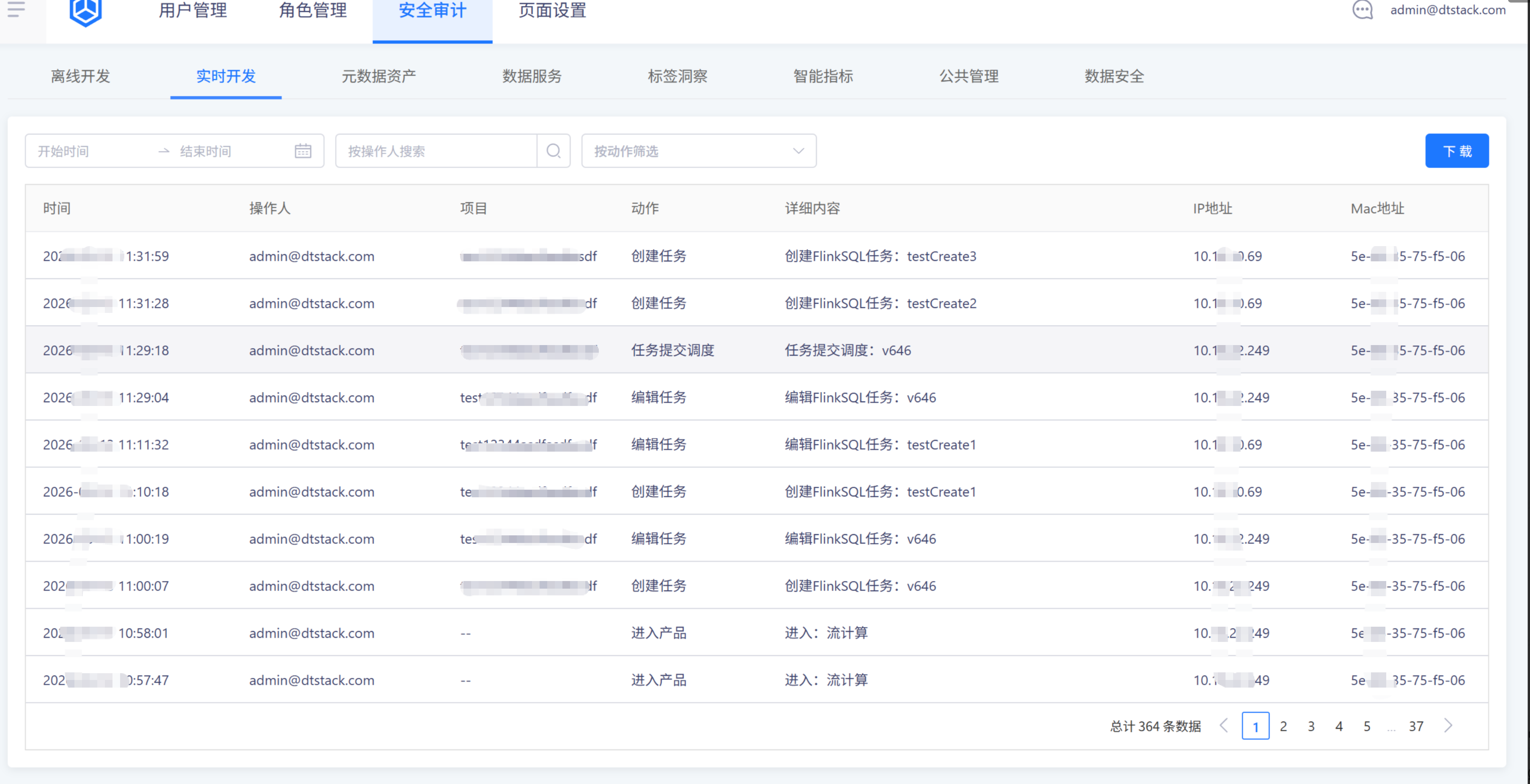This screenshot has width=1530, height=784.
Task: Open the 页面设置 menu
Action: [552, 11]
